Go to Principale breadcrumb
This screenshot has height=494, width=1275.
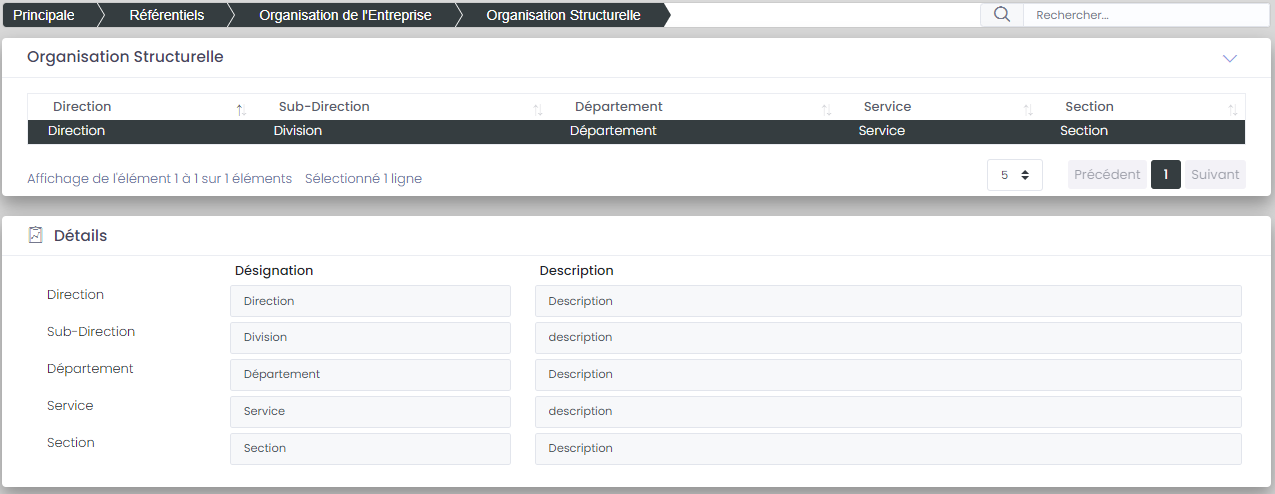(x=44, y=15)
